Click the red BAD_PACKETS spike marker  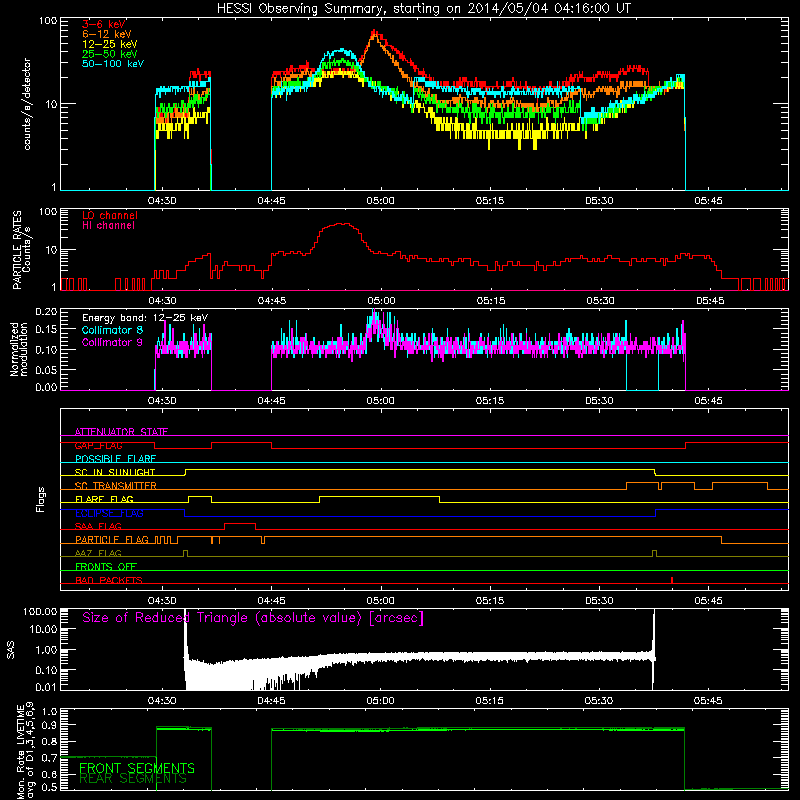pos(672,580)
